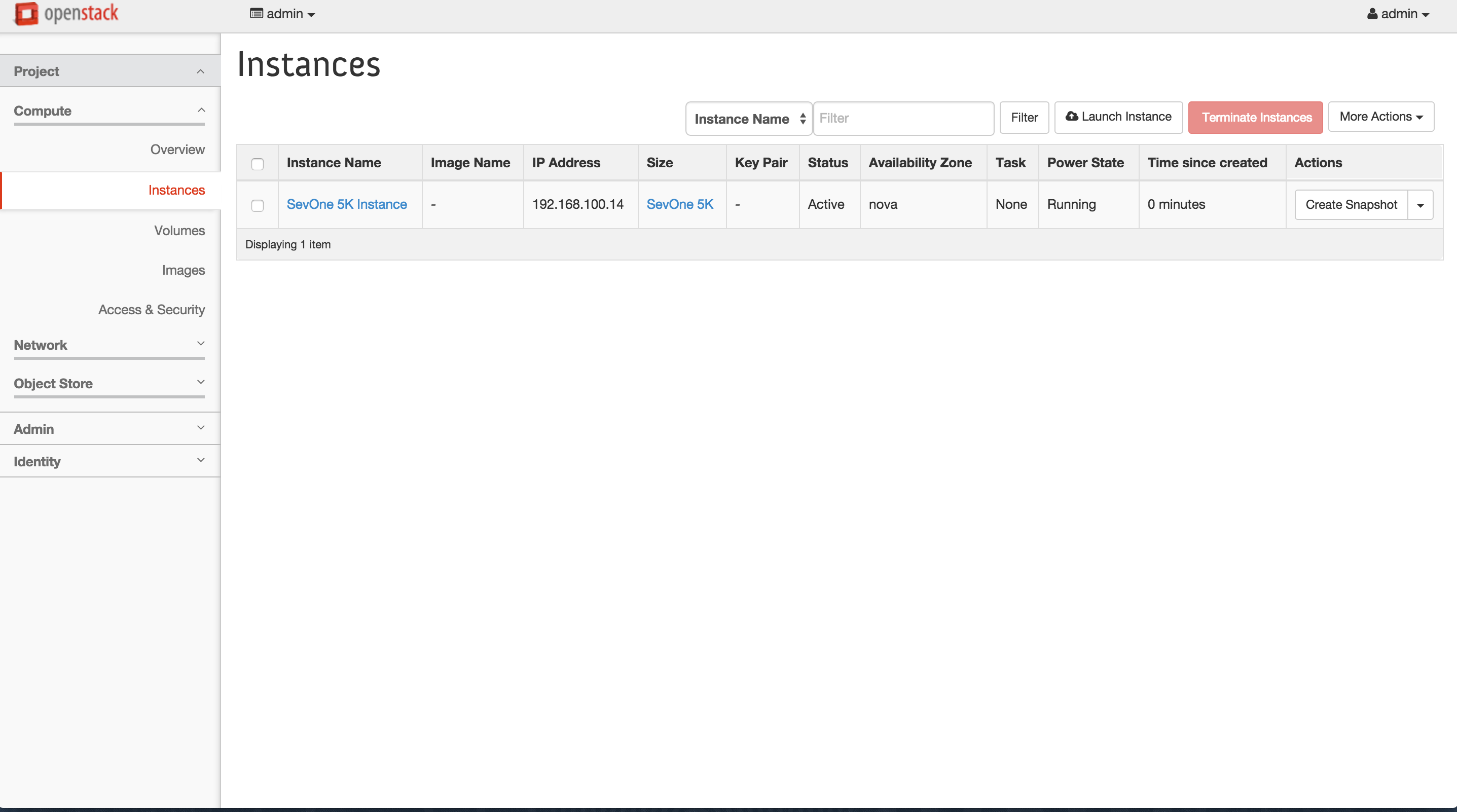The width and height of the screenshot is (1457, 812).
Task: Click the SevOne 5K flavor link
Action: pyautogui.click(x=680, y=204)
